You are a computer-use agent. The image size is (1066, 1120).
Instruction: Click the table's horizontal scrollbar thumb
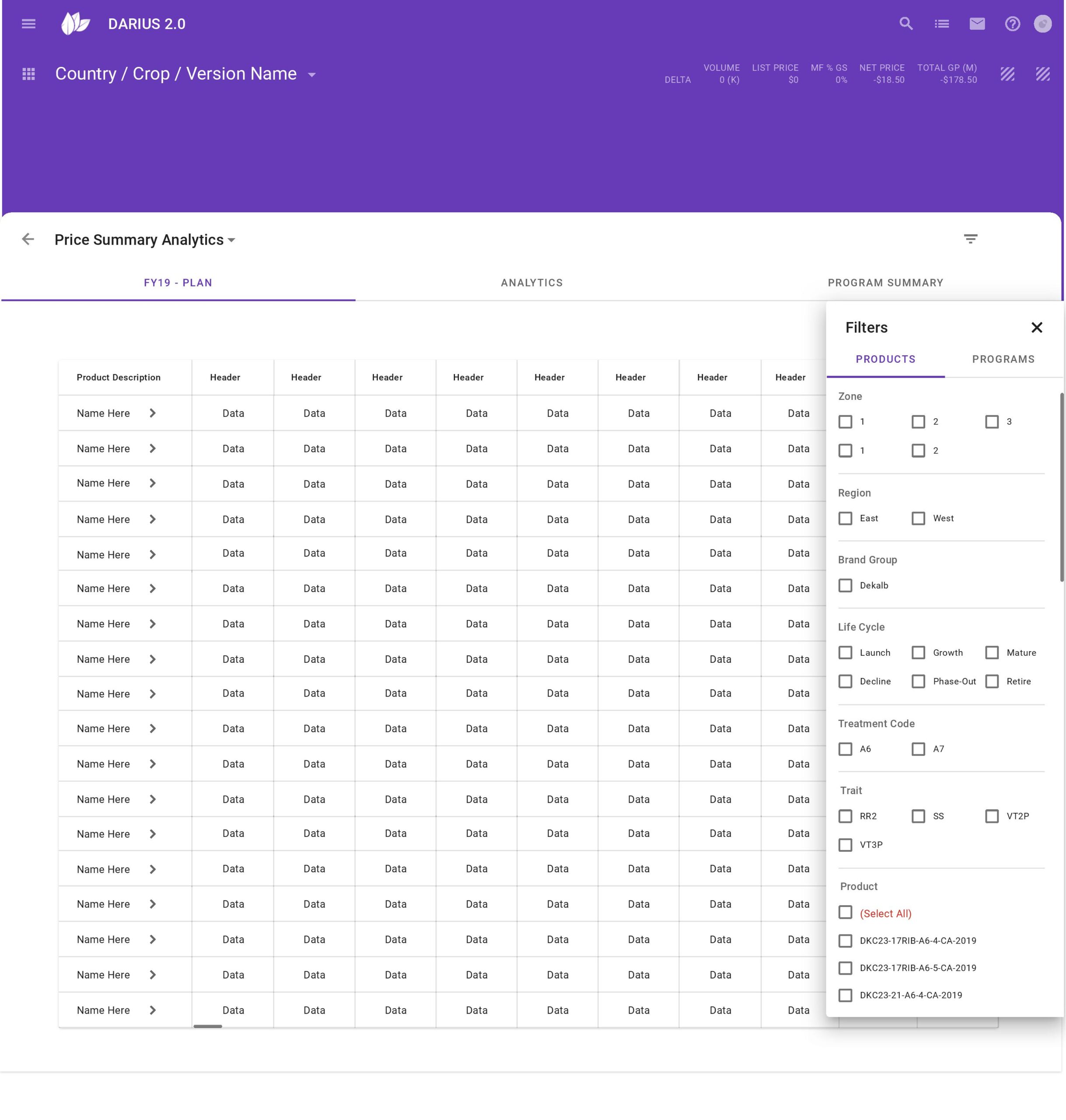coord(207,1026)
